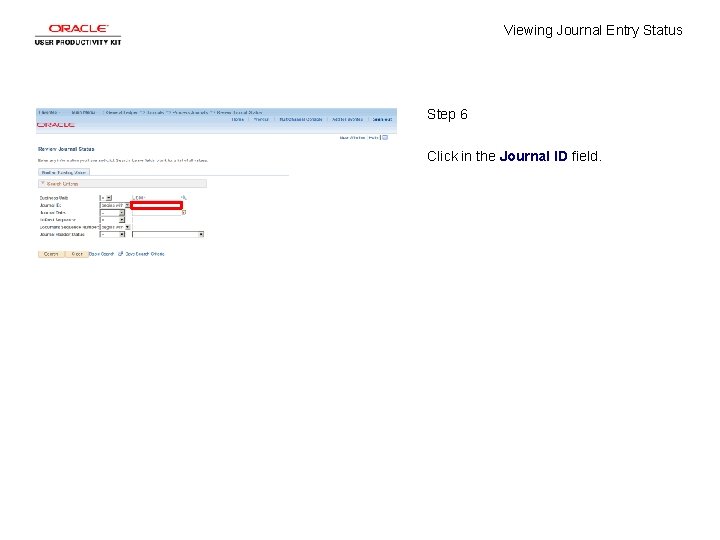
Task: Open the Journal Header Status operator dropdown
Action: (x=112, y=235)
